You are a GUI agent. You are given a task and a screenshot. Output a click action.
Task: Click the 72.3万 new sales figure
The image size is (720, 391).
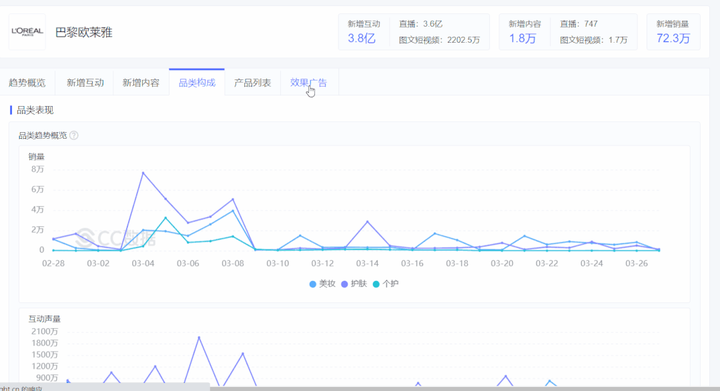(673, 39)
